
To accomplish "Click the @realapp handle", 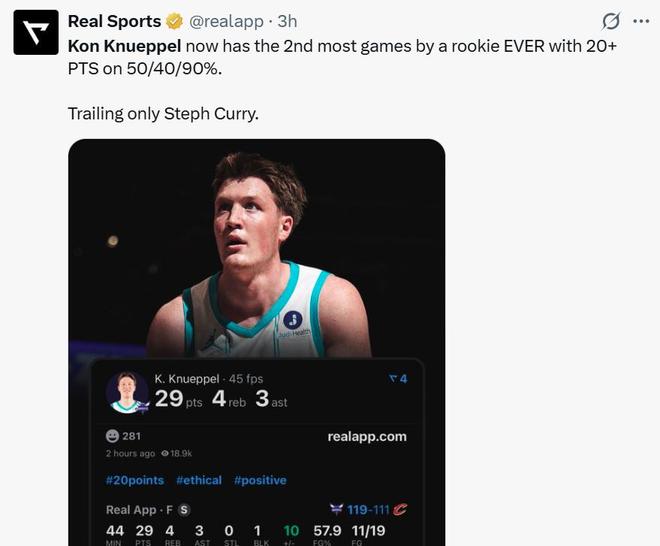I will 228,21.
